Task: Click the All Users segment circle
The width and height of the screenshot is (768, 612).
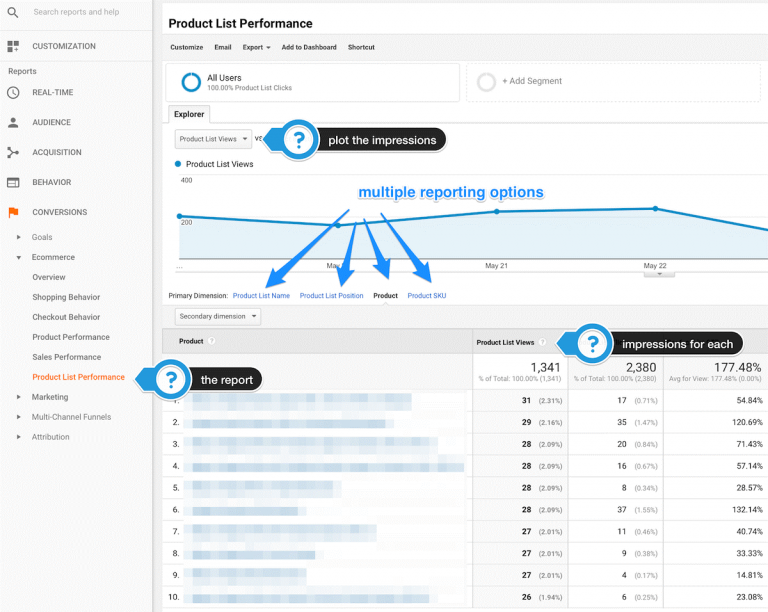Action: pyautogui.click(x=191, y=82)
